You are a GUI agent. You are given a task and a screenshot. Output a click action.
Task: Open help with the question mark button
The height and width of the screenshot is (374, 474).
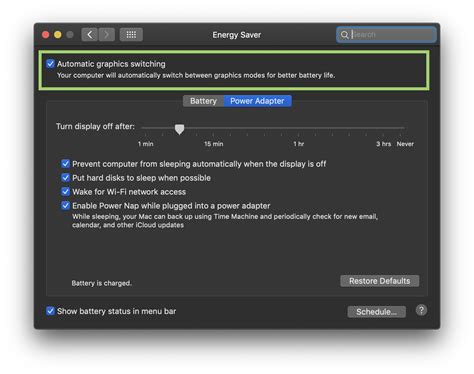coord(421,310)
